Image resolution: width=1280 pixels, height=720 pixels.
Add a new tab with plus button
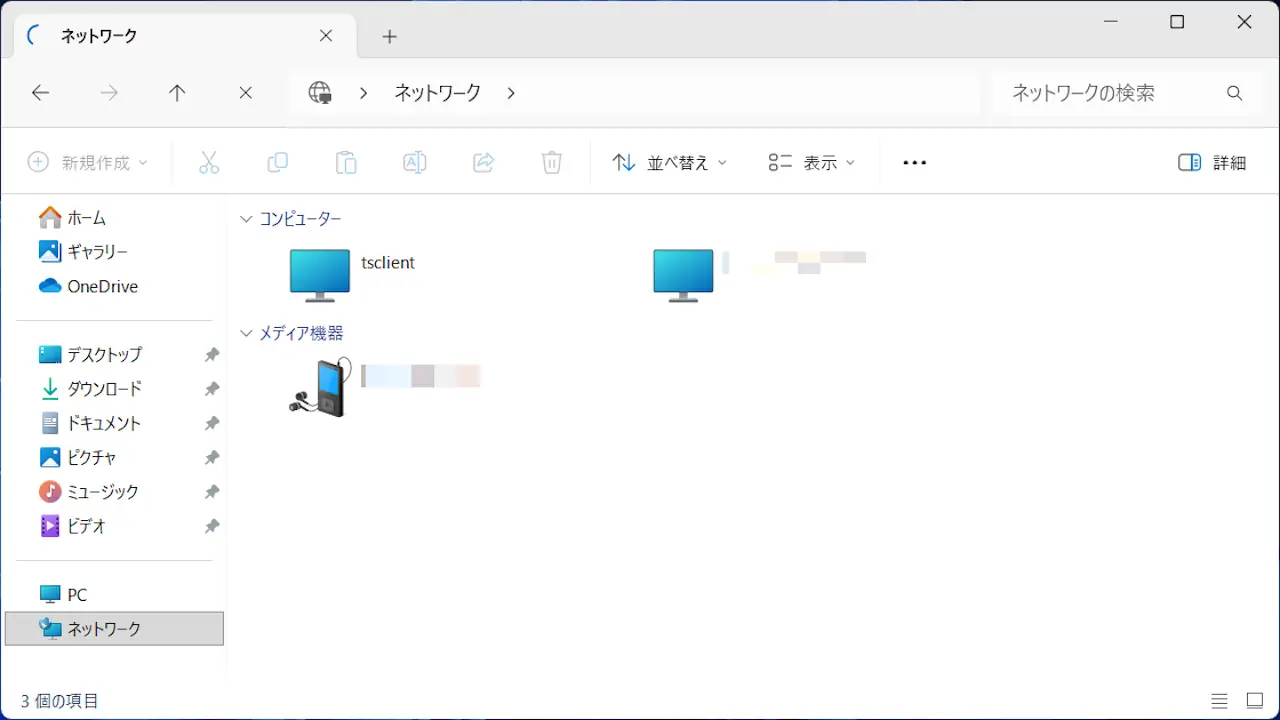point(390,37)
